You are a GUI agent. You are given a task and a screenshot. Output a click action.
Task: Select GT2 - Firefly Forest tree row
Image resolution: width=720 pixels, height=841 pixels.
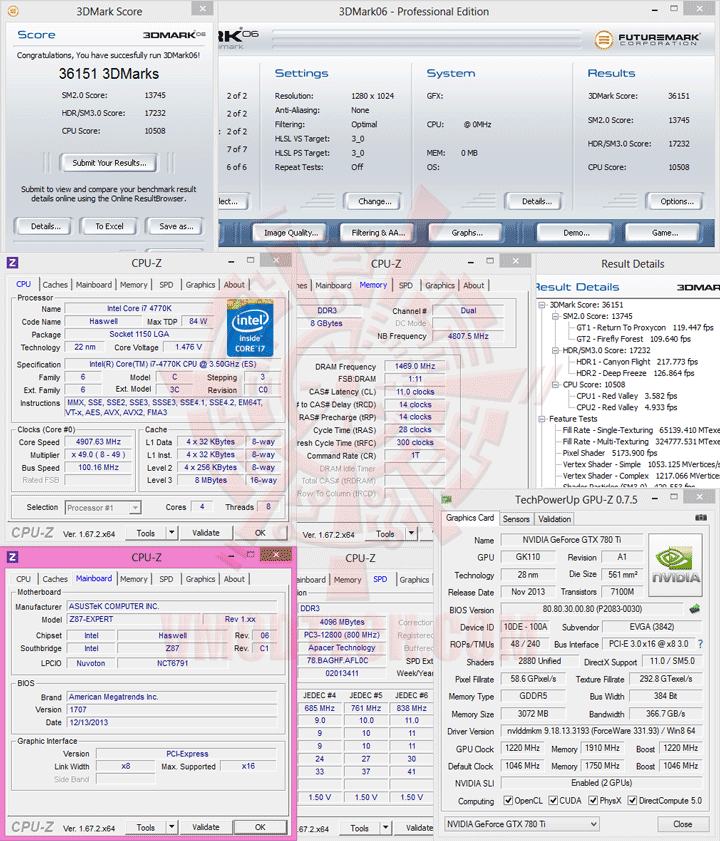coord(633,339)
